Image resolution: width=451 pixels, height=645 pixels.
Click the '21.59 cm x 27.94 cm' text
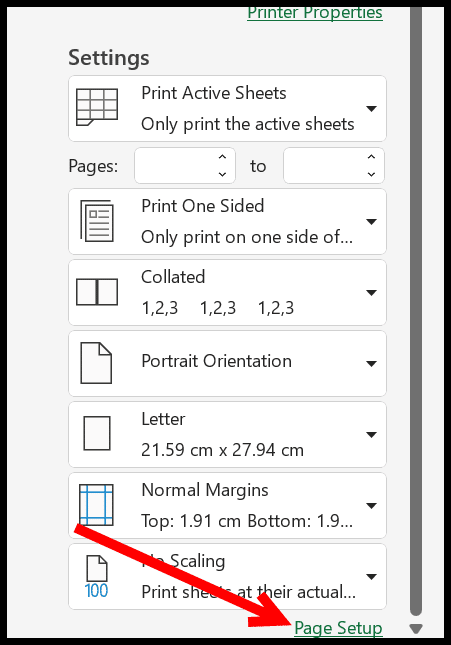pos(222,450)
